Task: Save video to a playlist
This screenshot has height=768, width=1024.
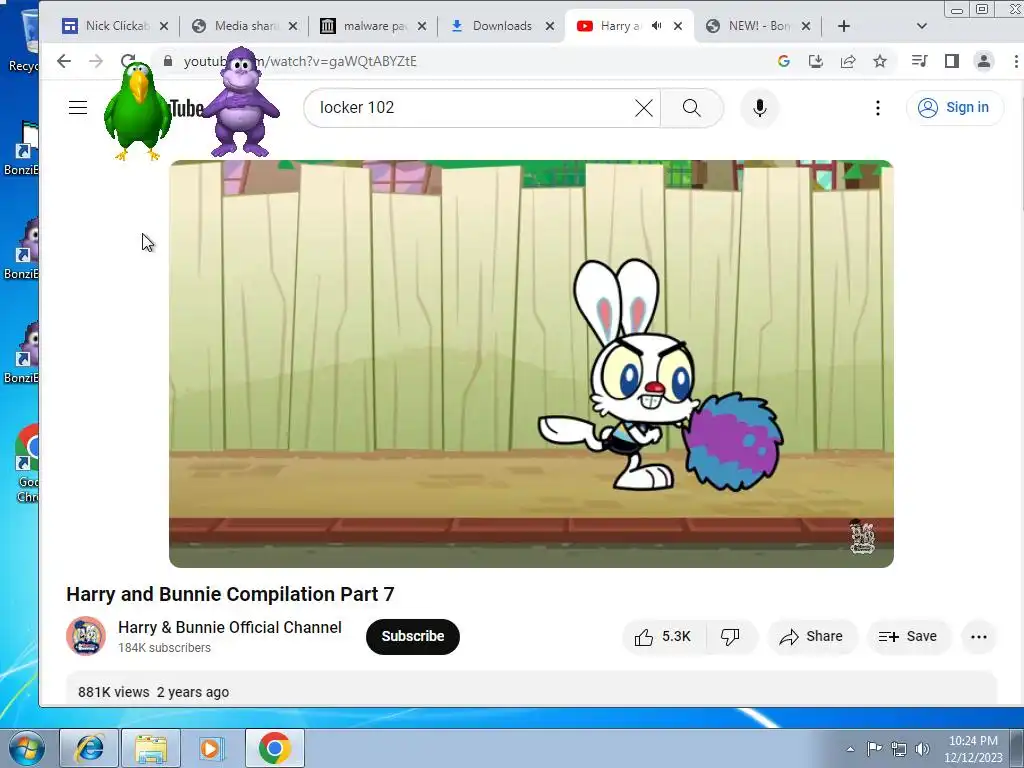Action: click(x=908, y=637)
